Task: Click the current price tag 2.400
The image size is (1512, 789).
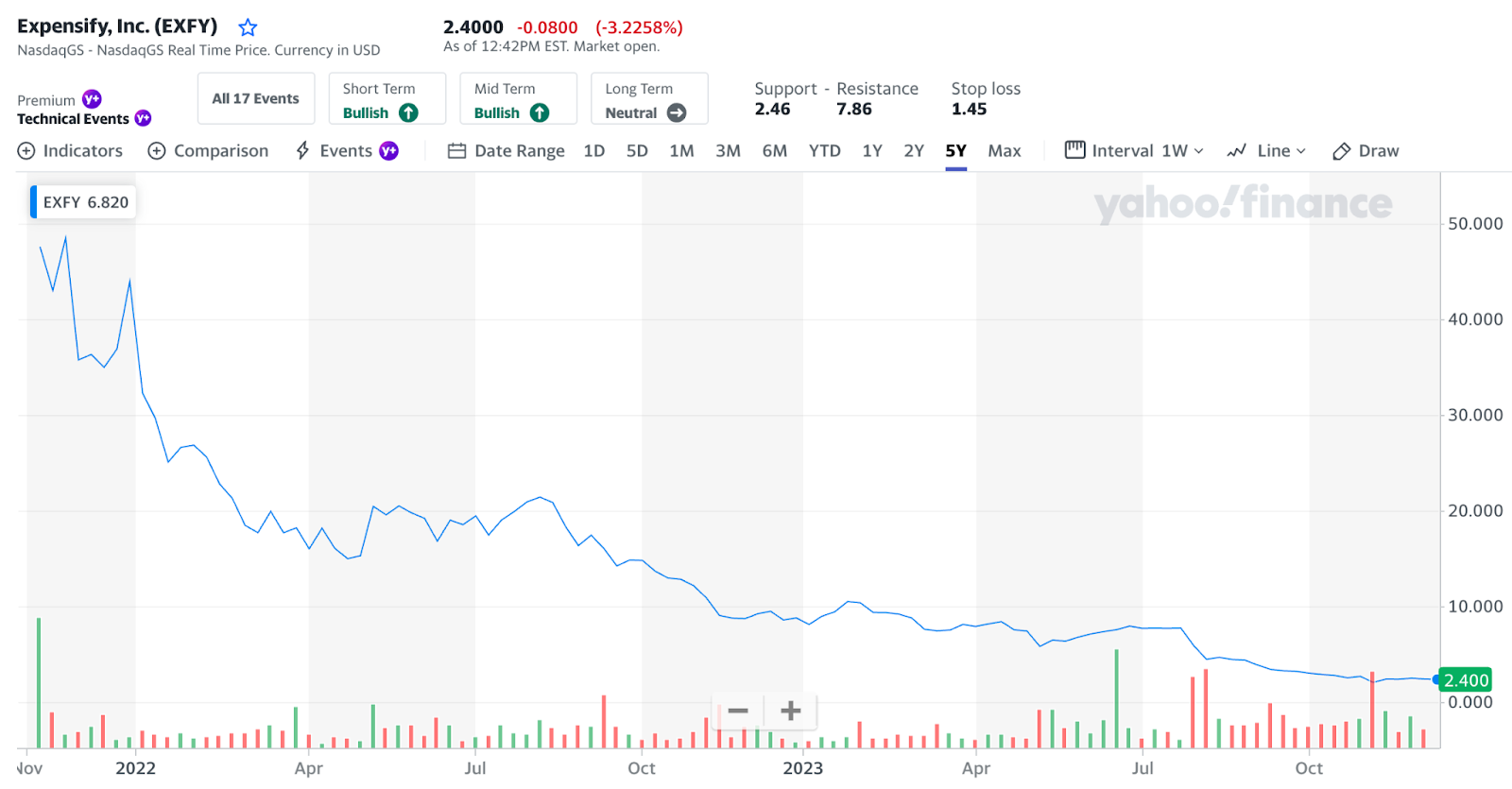Action: click(1466, 680)
